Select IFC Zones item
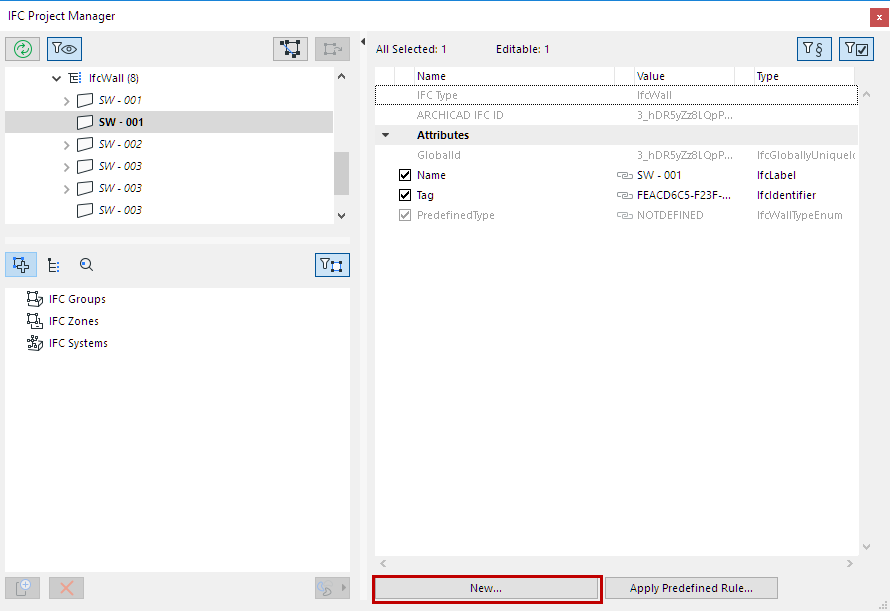 (73, 321)
